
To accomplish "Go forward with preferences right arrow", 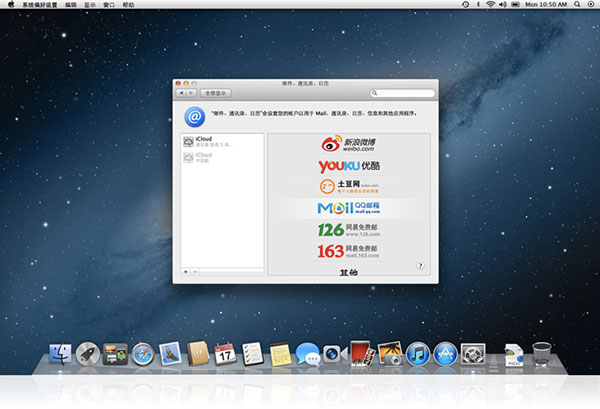I will coord(191,93).
